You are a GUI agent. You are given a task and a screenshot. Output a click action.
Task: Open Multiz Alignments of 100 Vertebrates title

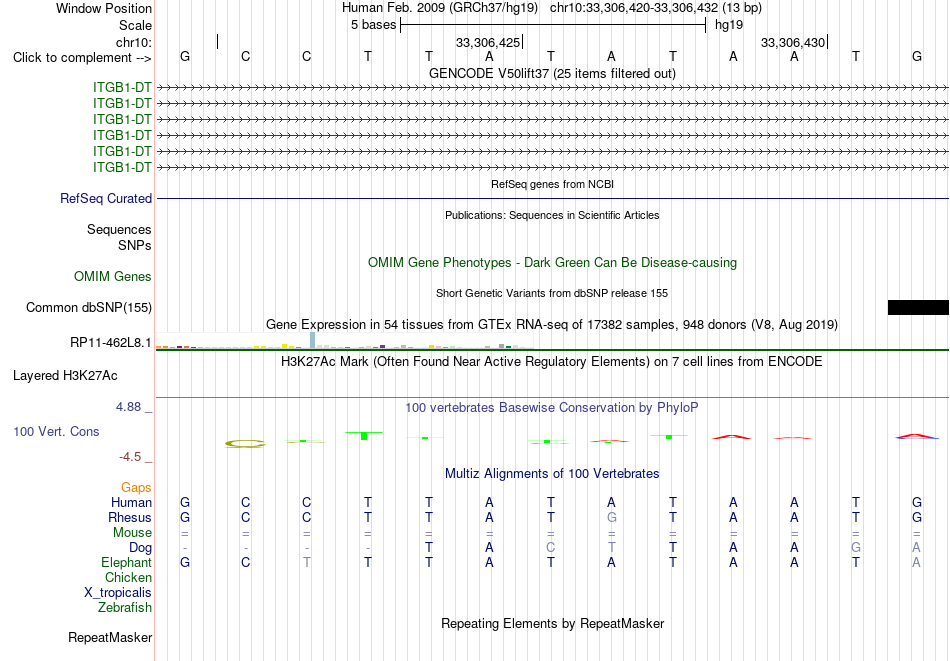pos(552,474)
